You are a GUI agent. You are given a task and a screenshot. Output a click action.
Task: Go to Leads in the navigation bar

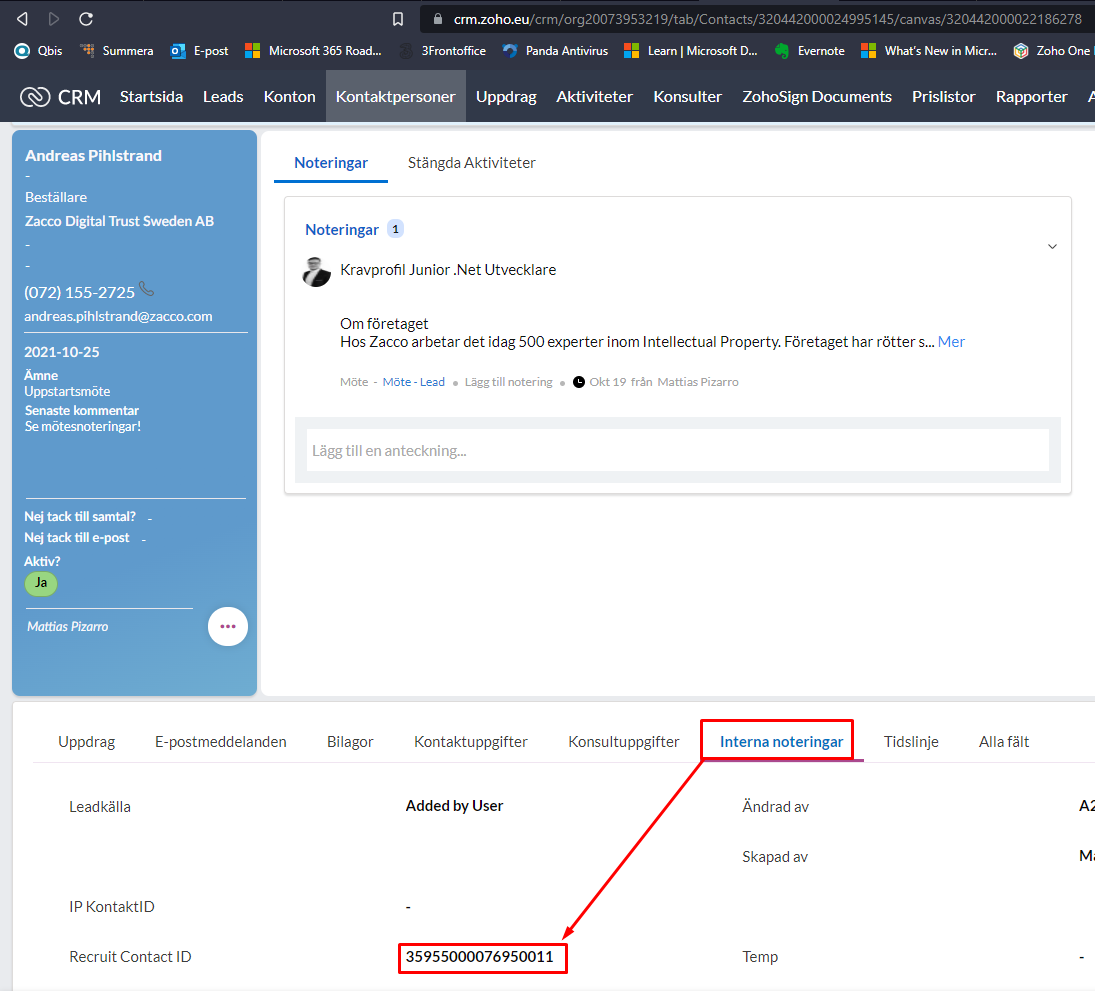[223, 97]
